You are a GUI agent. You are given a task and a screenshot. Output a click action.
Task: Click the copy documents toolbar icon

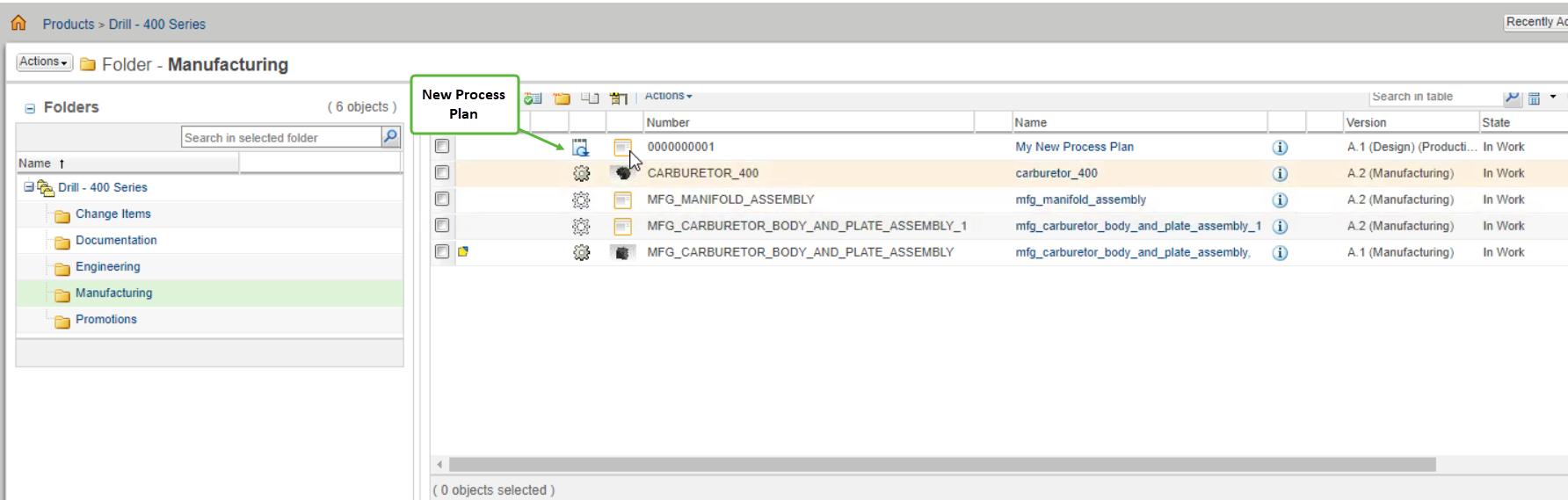coord(590,98)
